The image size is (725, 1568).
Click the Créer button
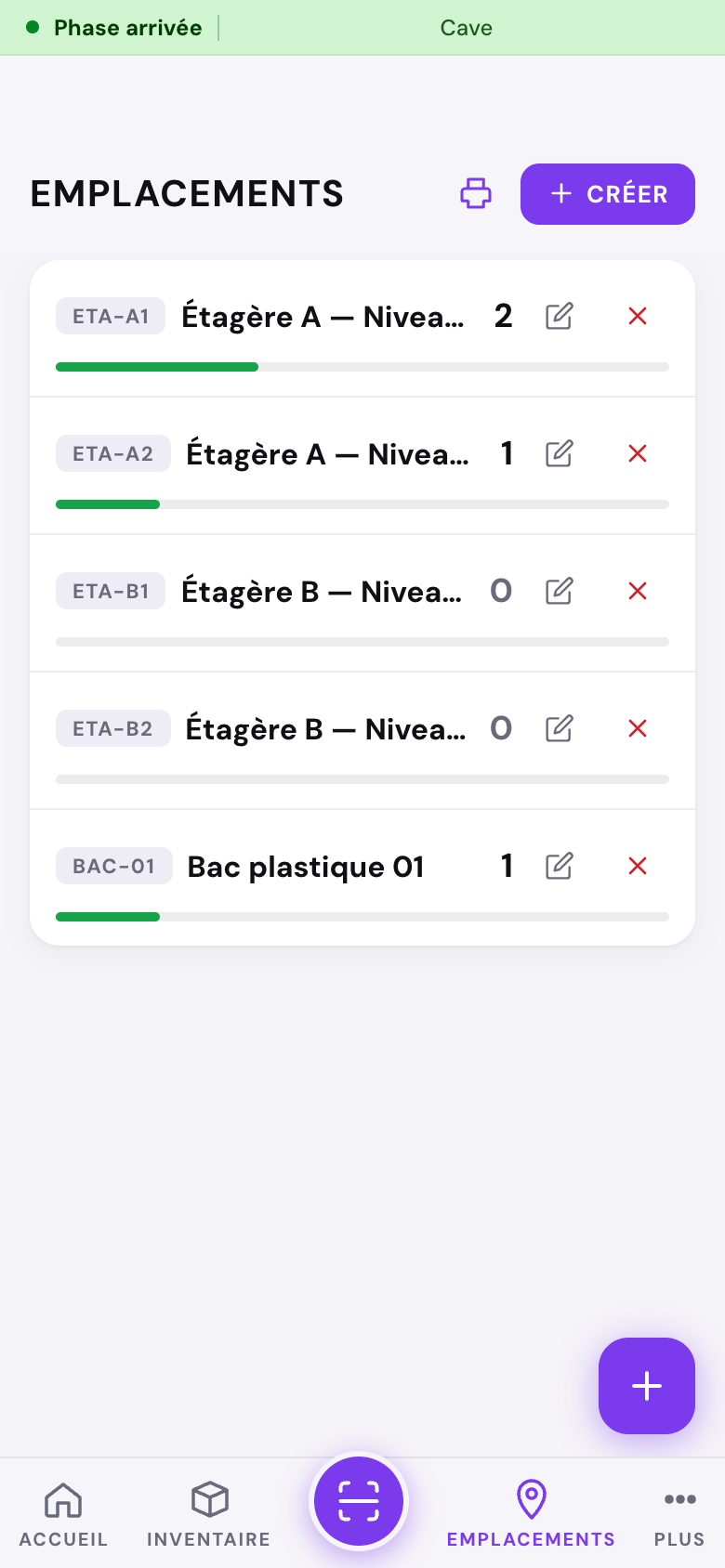608,194
